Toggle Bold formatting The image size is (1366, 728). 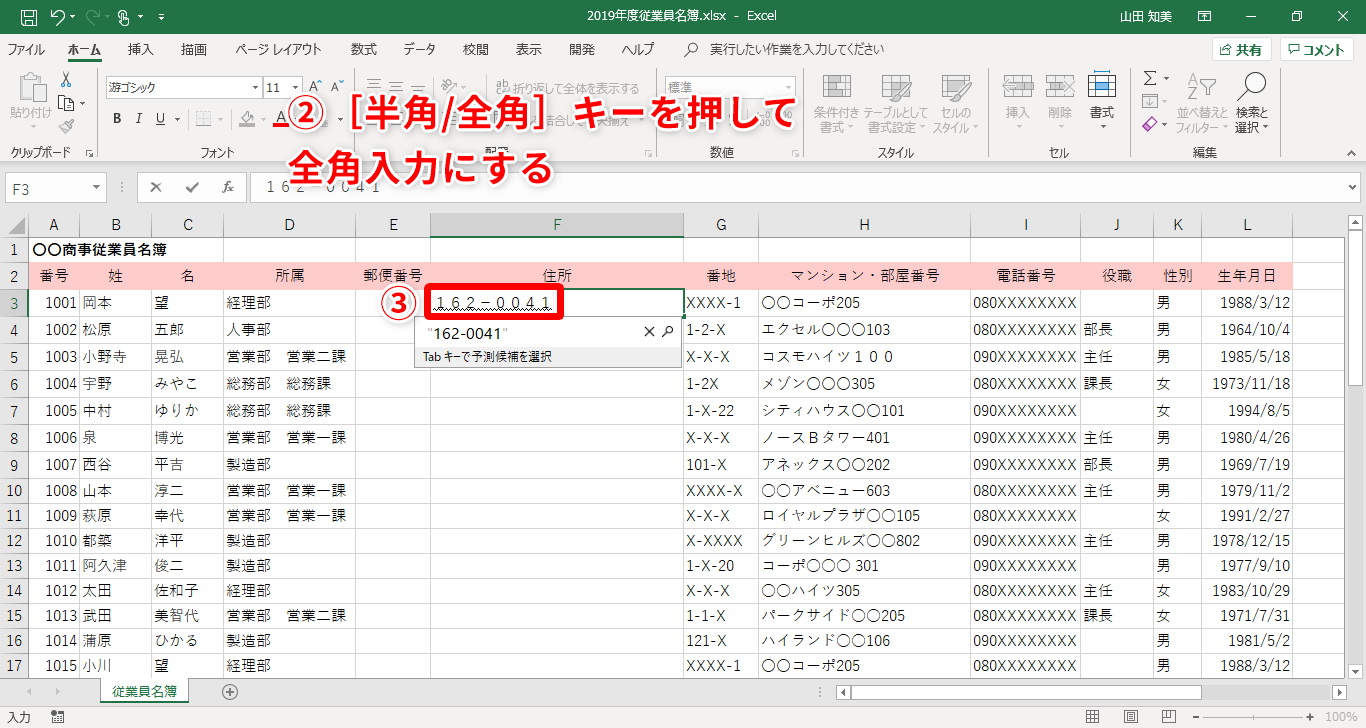click(117, 119)
